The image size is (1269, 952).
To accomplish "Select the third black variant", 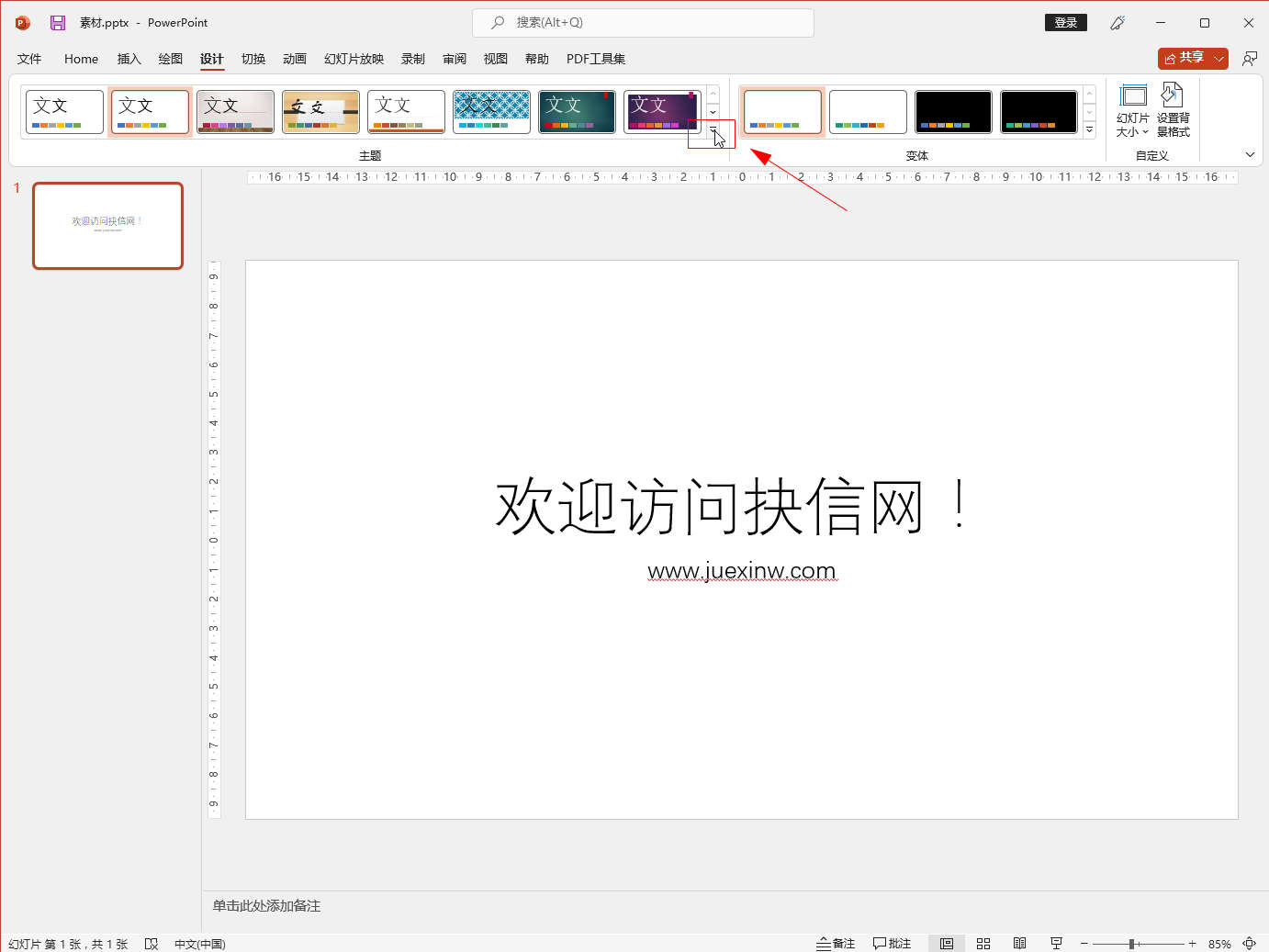I will [953, 112].
